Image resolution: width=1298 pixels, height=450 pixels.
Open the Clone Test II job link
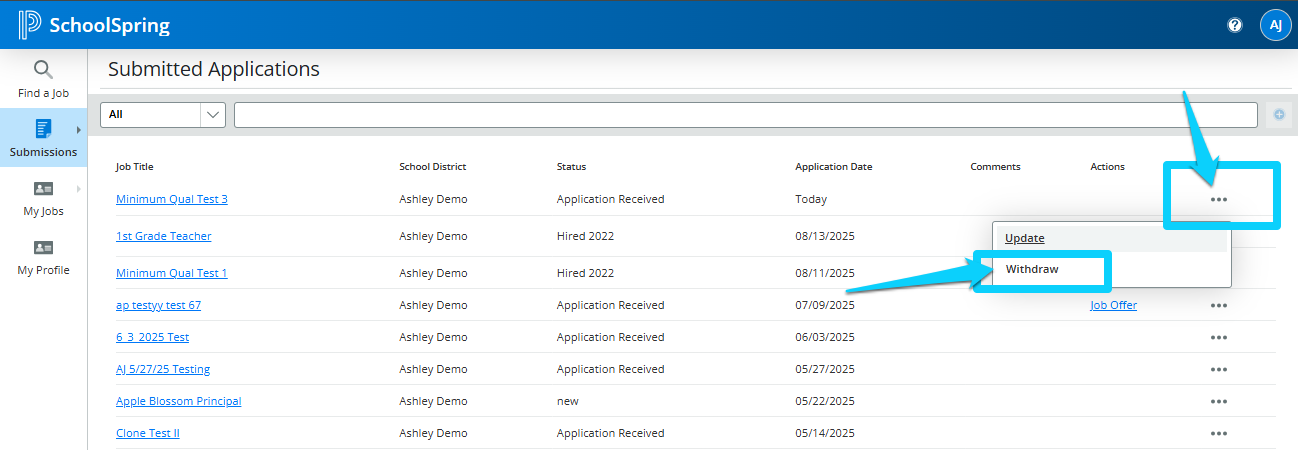click(147, 434)
